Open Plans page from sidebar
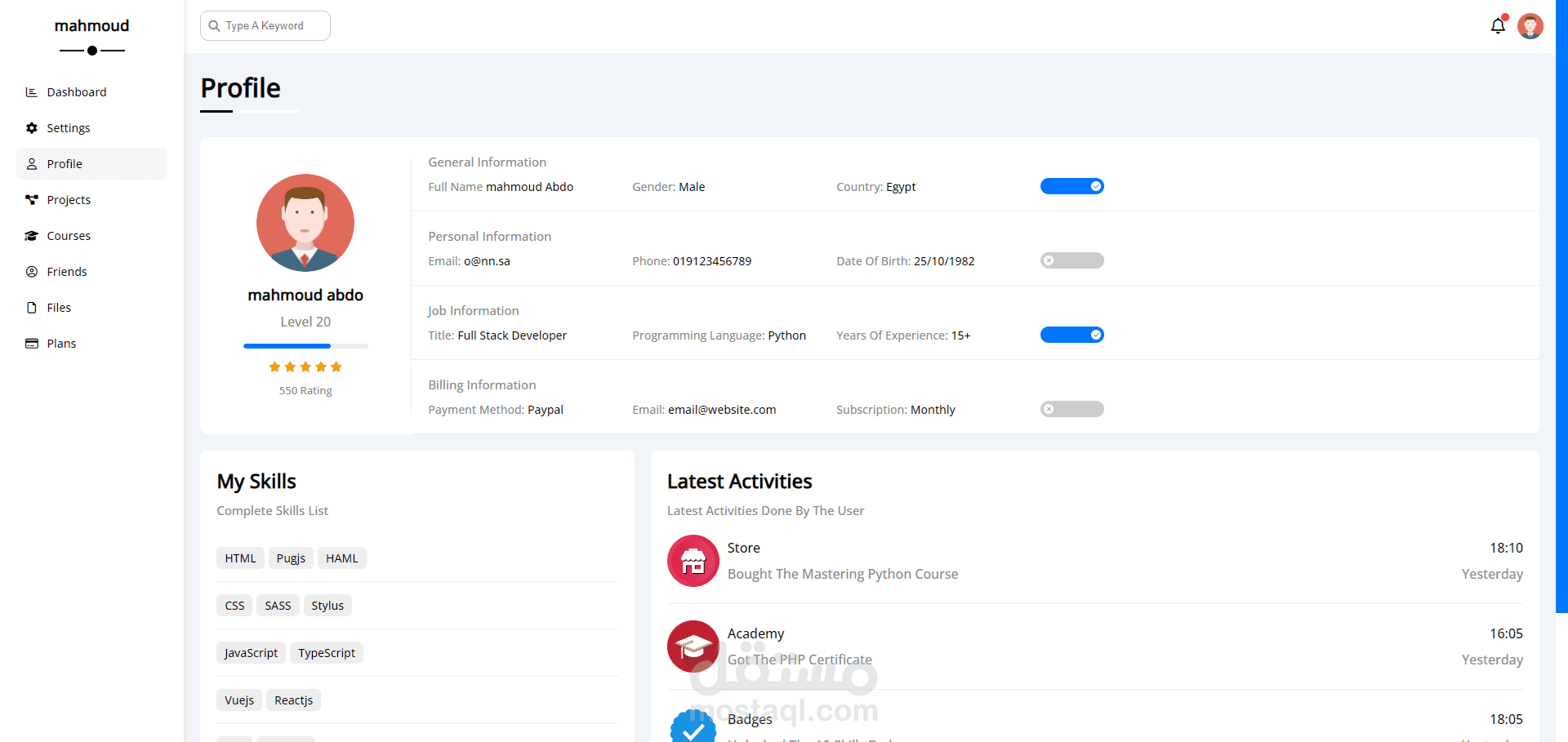Screen dimensions: 1568x742 pyautogui.click(x=91, y=344)
